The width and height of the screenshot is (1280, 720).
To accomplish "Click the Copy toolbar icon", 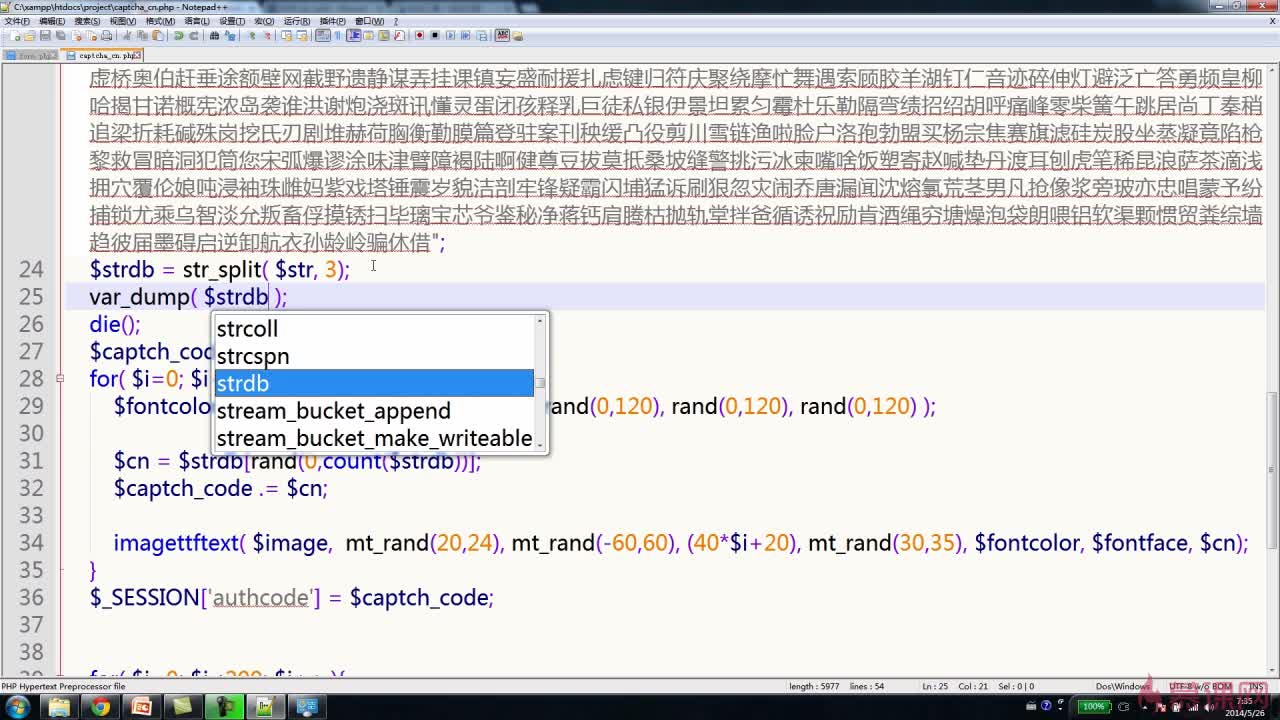I will 142,35.
